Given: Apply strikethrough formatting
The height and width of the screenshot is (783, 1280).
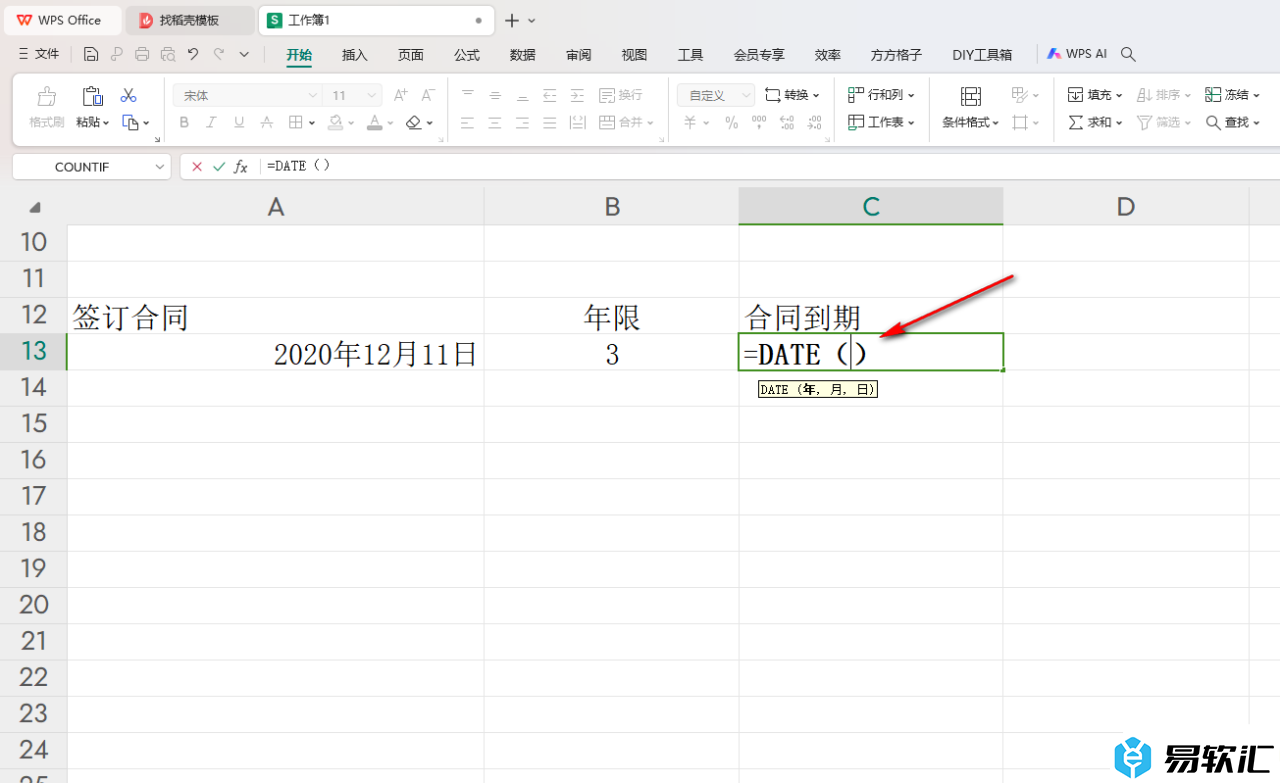Looking at the screenshot, I should click(267, 122).
